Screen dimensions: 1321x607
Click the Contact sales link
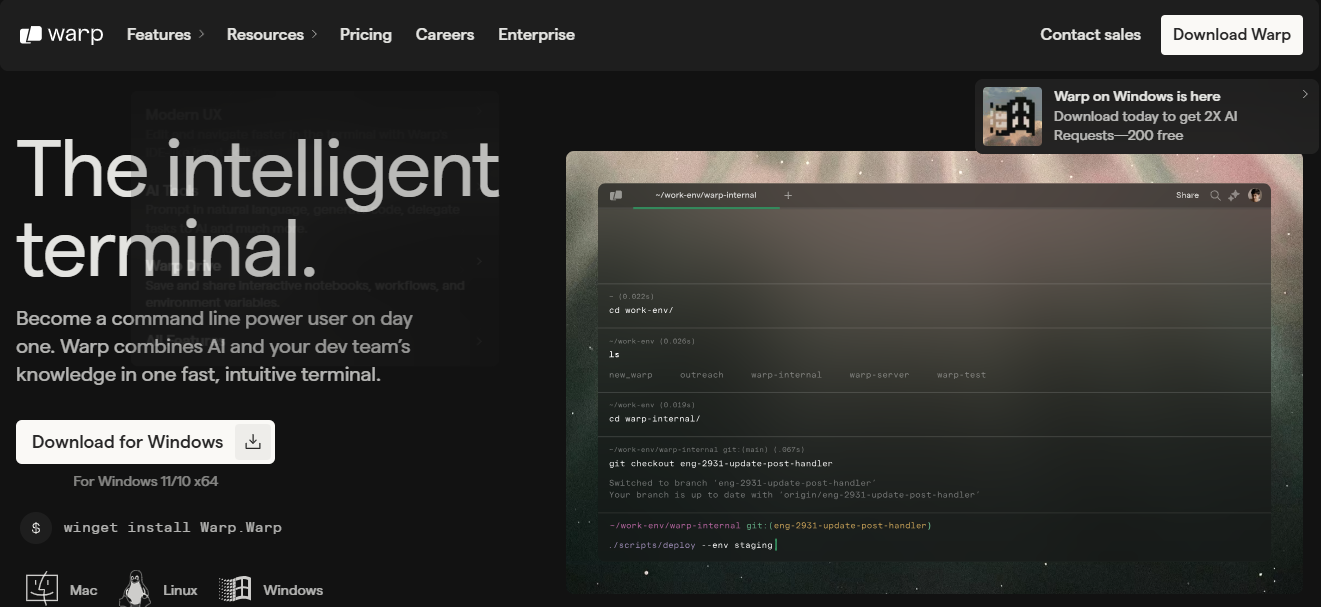click(1090, 34)
